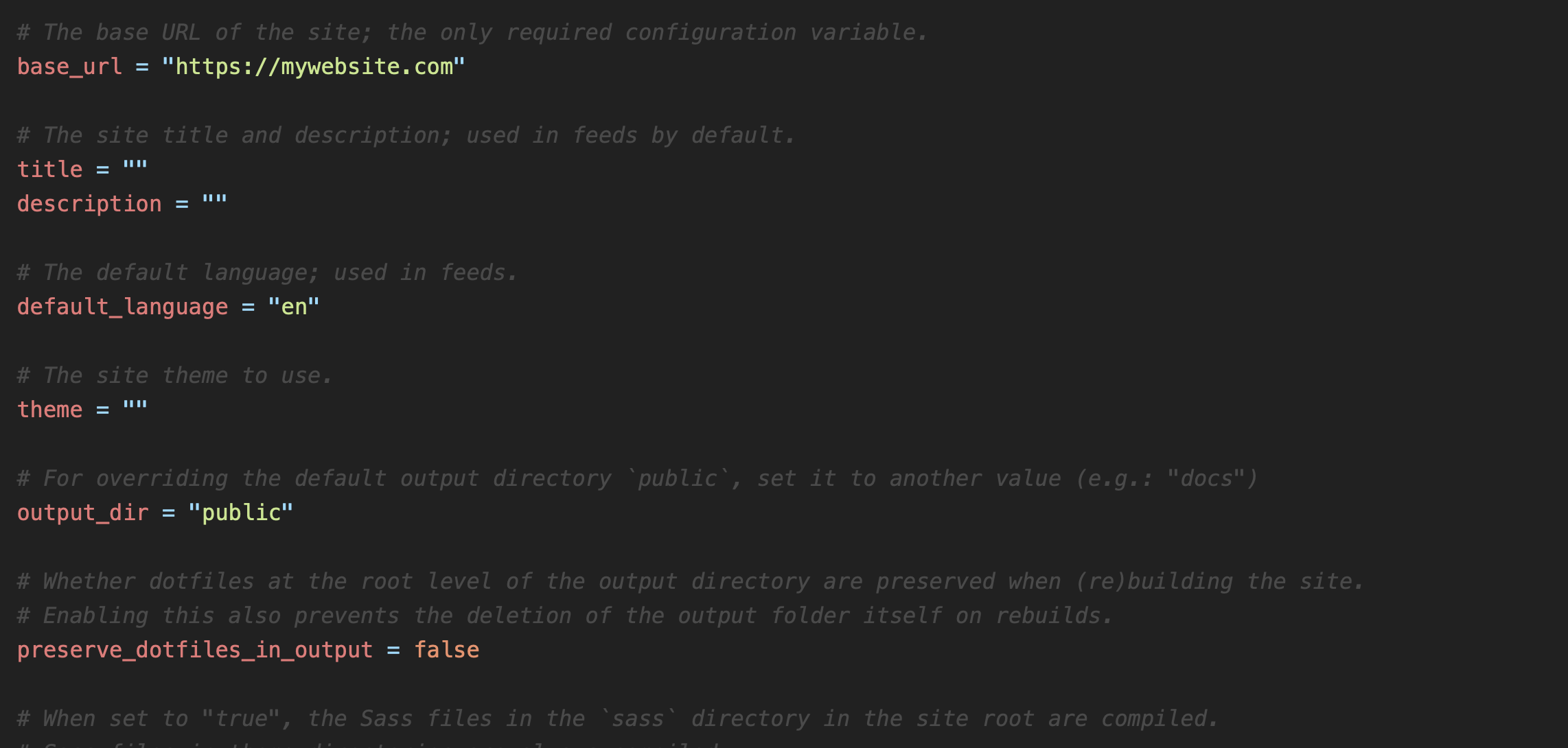Place cursor in the empty description quotes
The height and width of the screenshot is (748, 1568).
[x=215, y=202]
